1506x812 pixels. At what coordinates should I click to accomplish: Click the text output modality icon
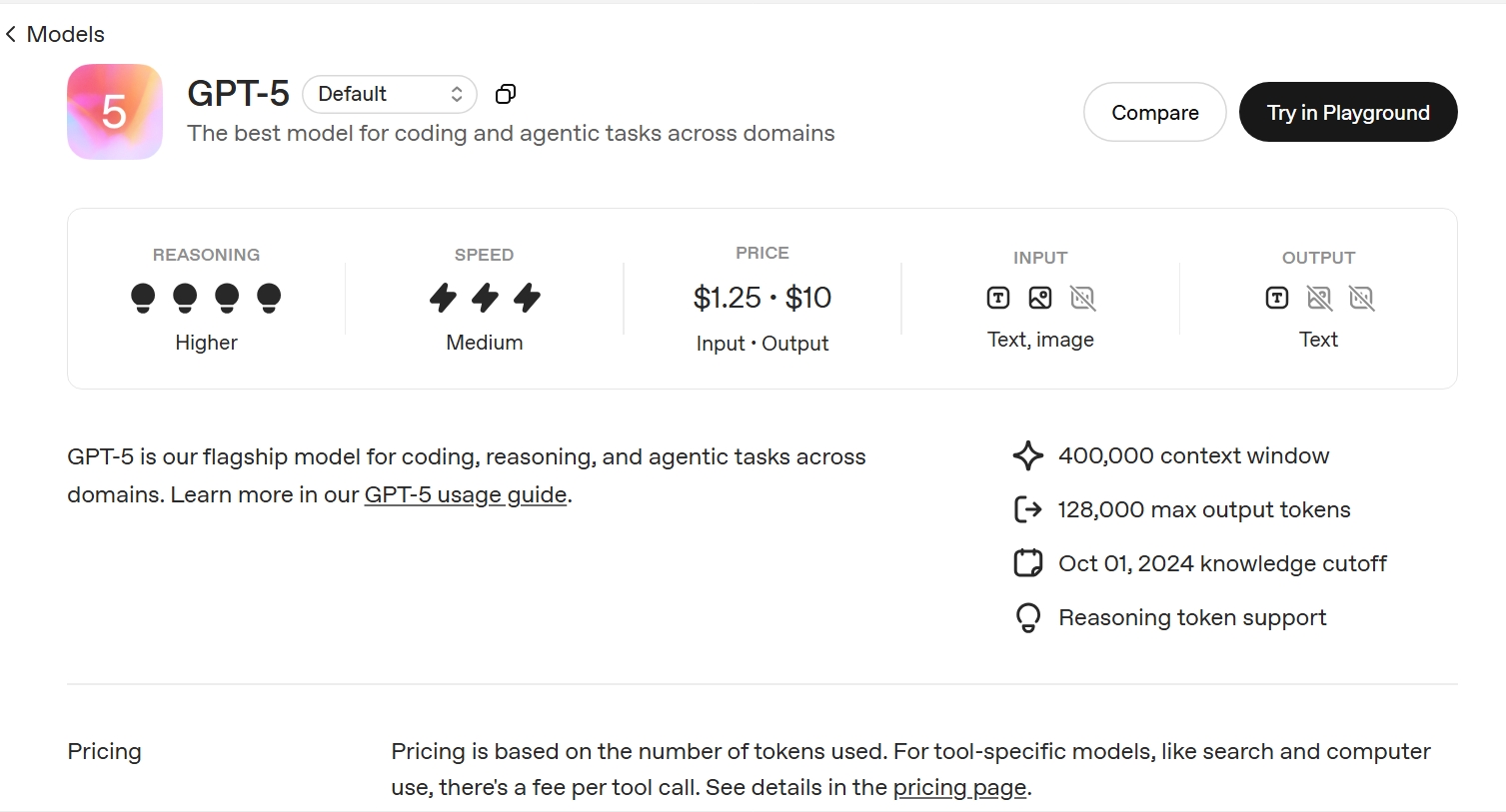pos(1277,298)
